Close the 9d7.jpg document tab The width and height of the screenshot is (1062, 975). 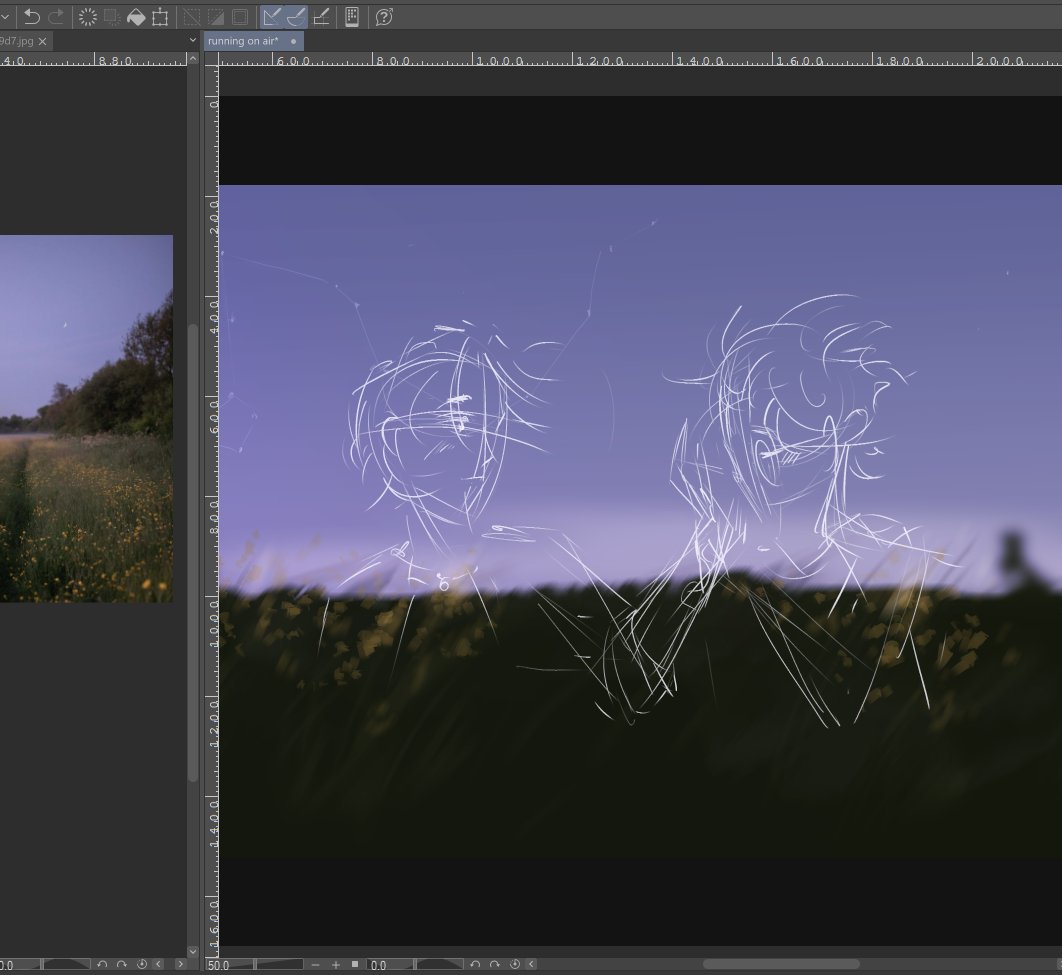(x=43, y=41)
